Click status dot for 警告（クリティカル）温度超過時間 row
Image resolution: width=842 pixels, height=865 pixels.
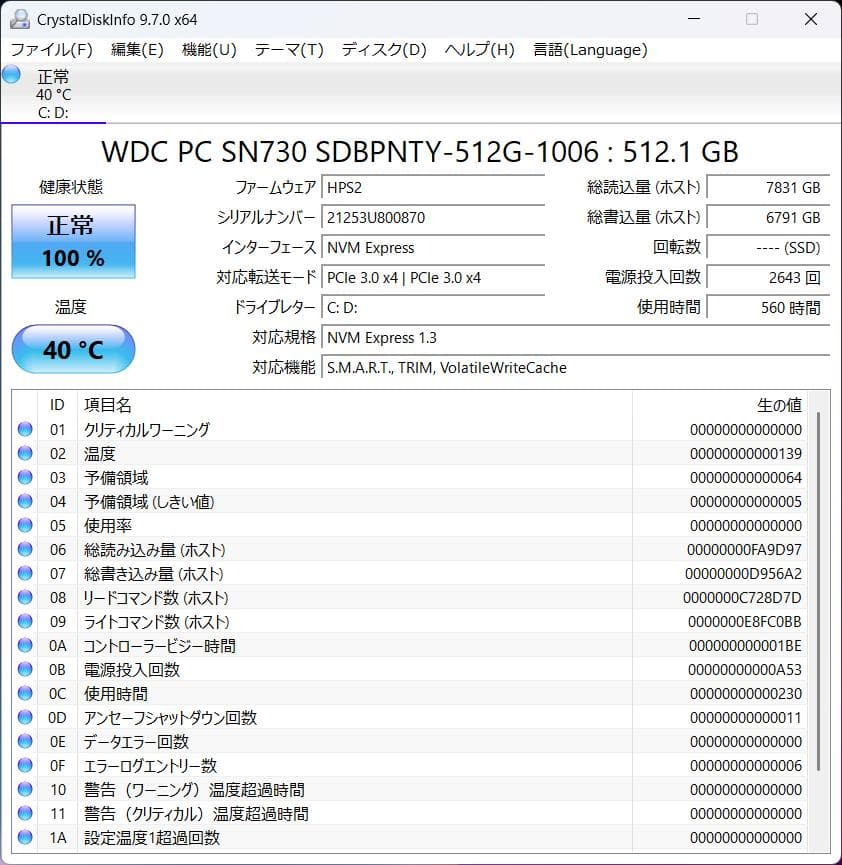(25, 813)
